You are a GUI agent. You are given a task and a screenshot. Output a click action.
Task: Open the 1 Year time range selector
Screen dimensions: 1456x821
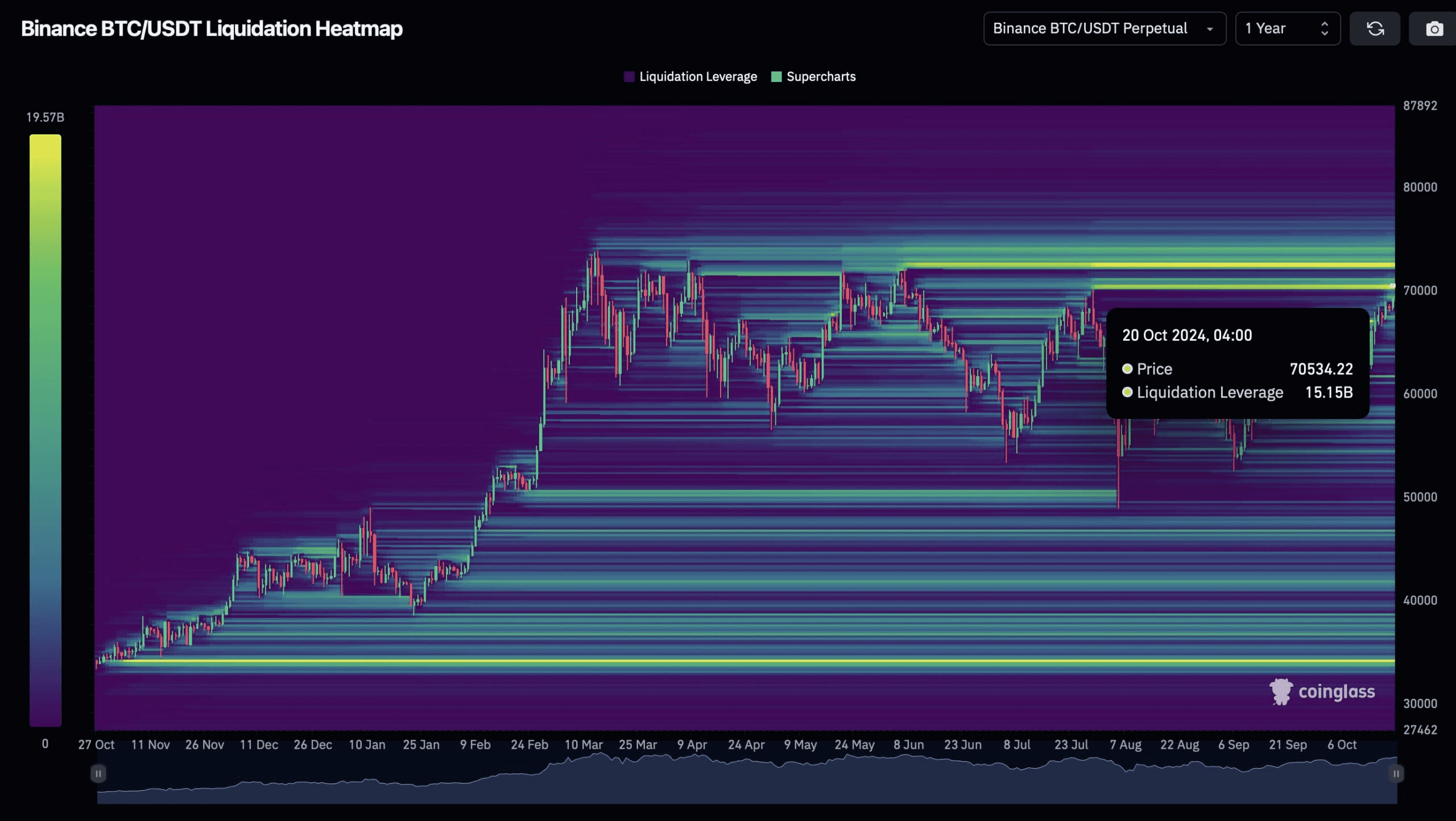1288,28
